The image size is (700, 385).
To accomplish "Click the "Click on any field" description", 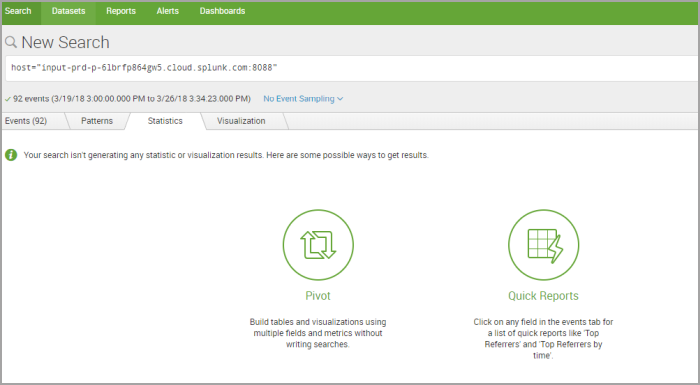I will (543, 339).
